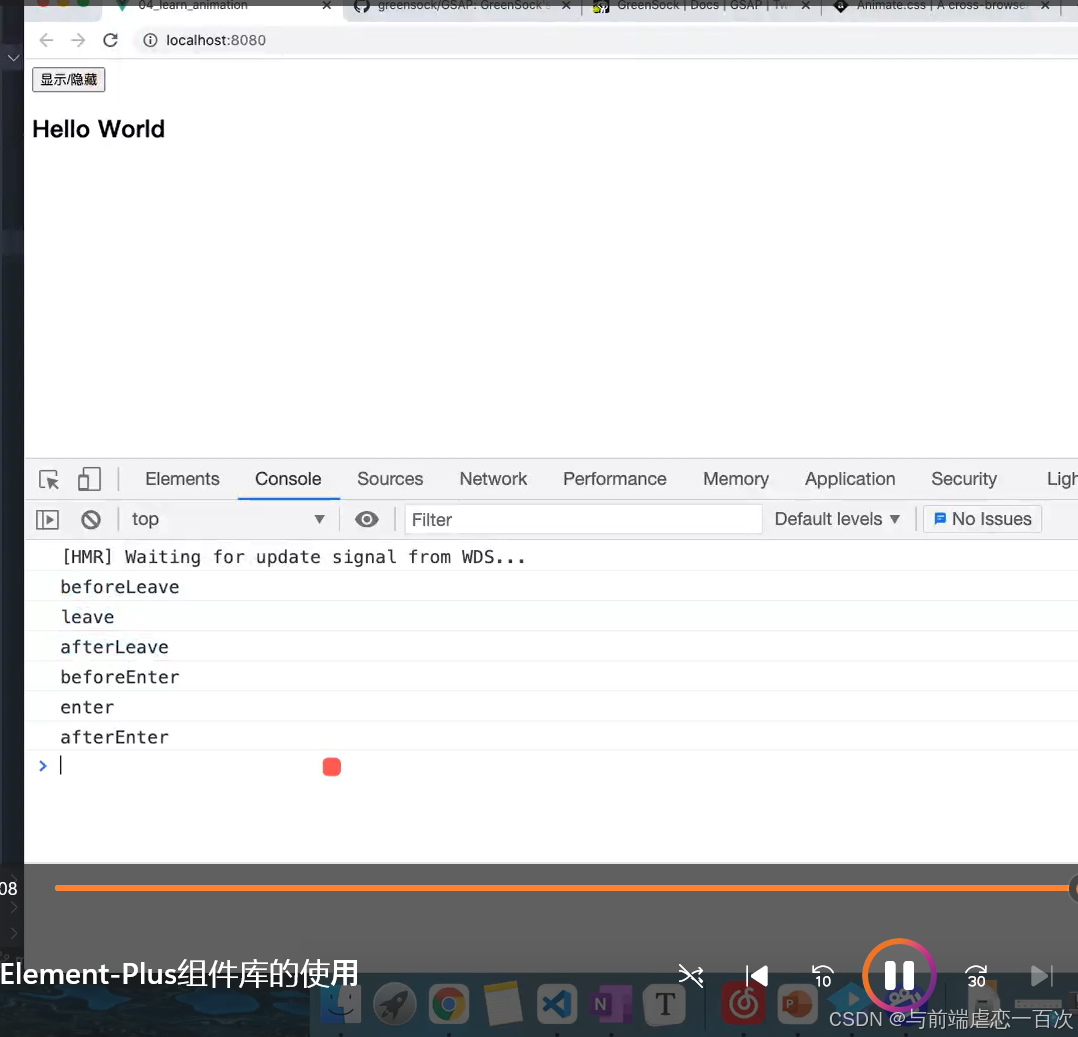Toggle the shuffle playback icon
Screen dimensions: 1078x1037
[690, 976]
